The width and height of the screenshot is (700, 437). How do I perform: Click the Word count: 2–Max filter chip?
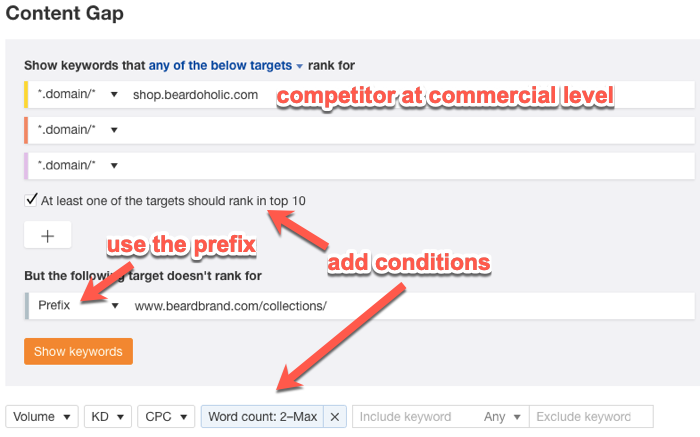point(264,417)
